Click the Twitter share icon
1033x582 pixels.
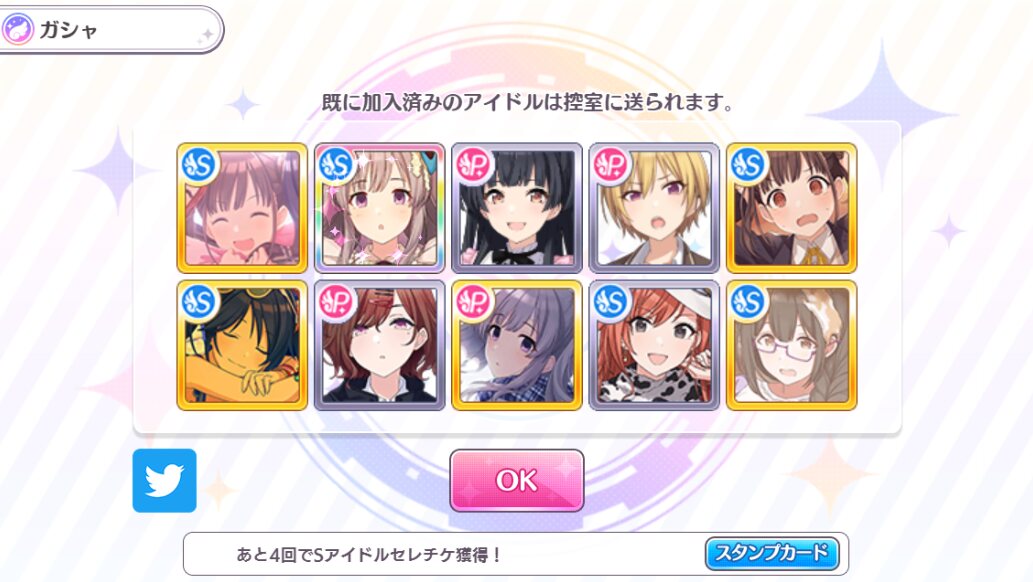click(x=164, y=480)
